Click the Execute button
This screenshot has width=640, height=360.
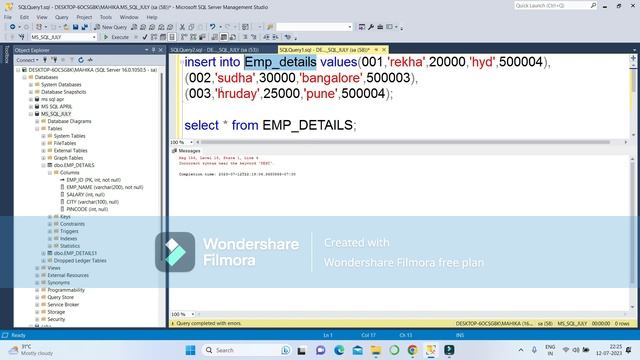(116, 37)
